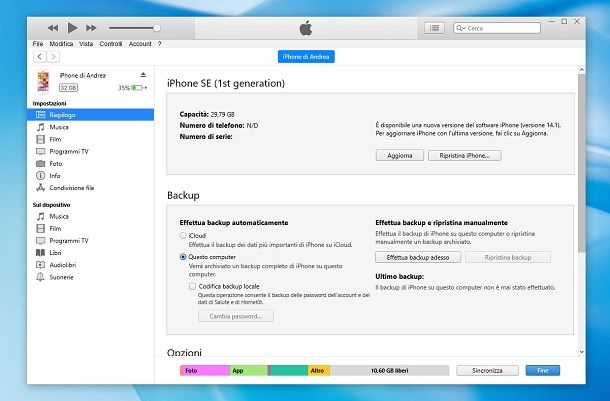Open the Vista menu

(x=86, y=44)
